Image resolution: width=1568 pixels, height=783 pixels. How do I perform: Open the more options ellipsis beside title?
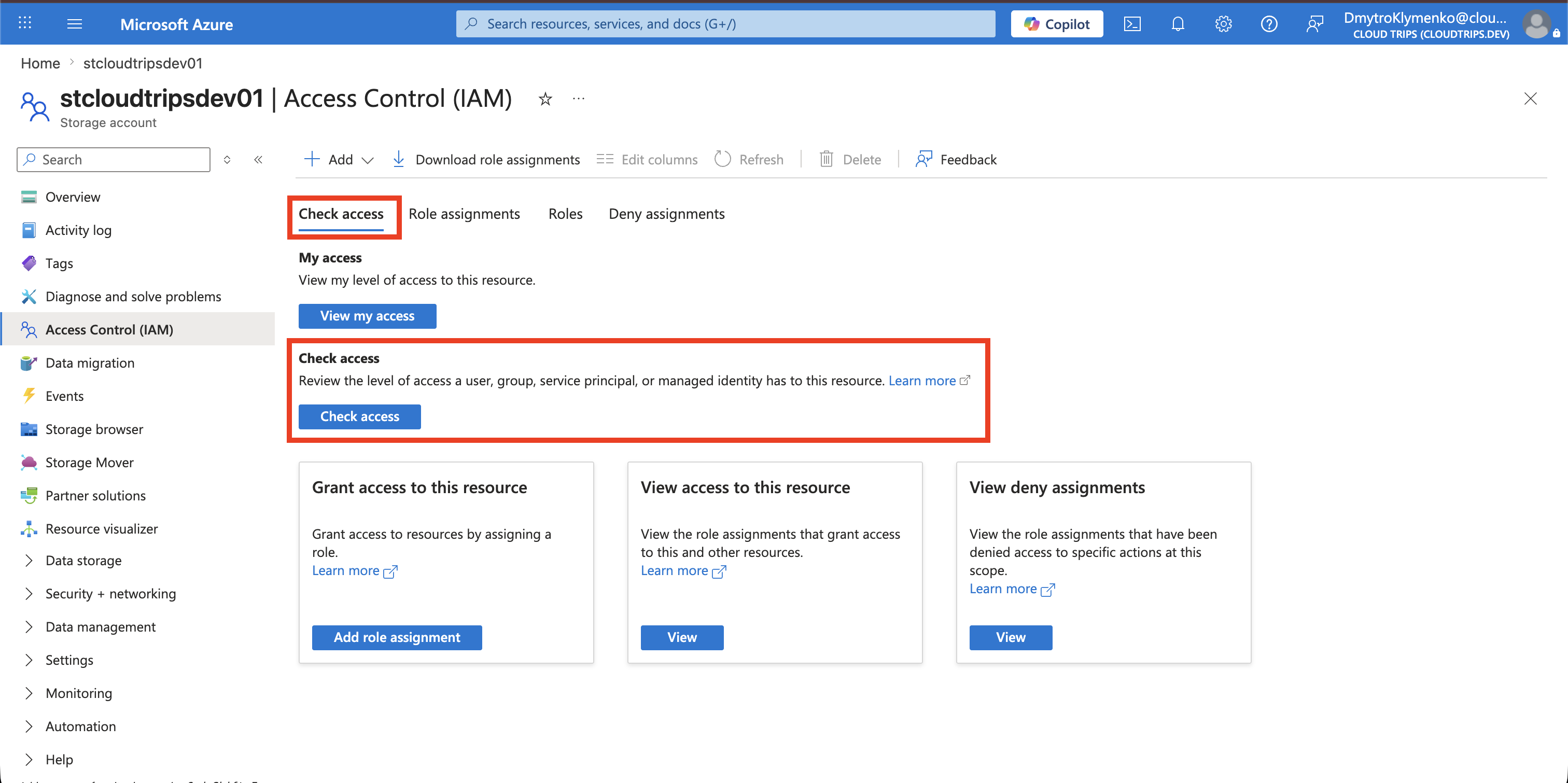578,99
